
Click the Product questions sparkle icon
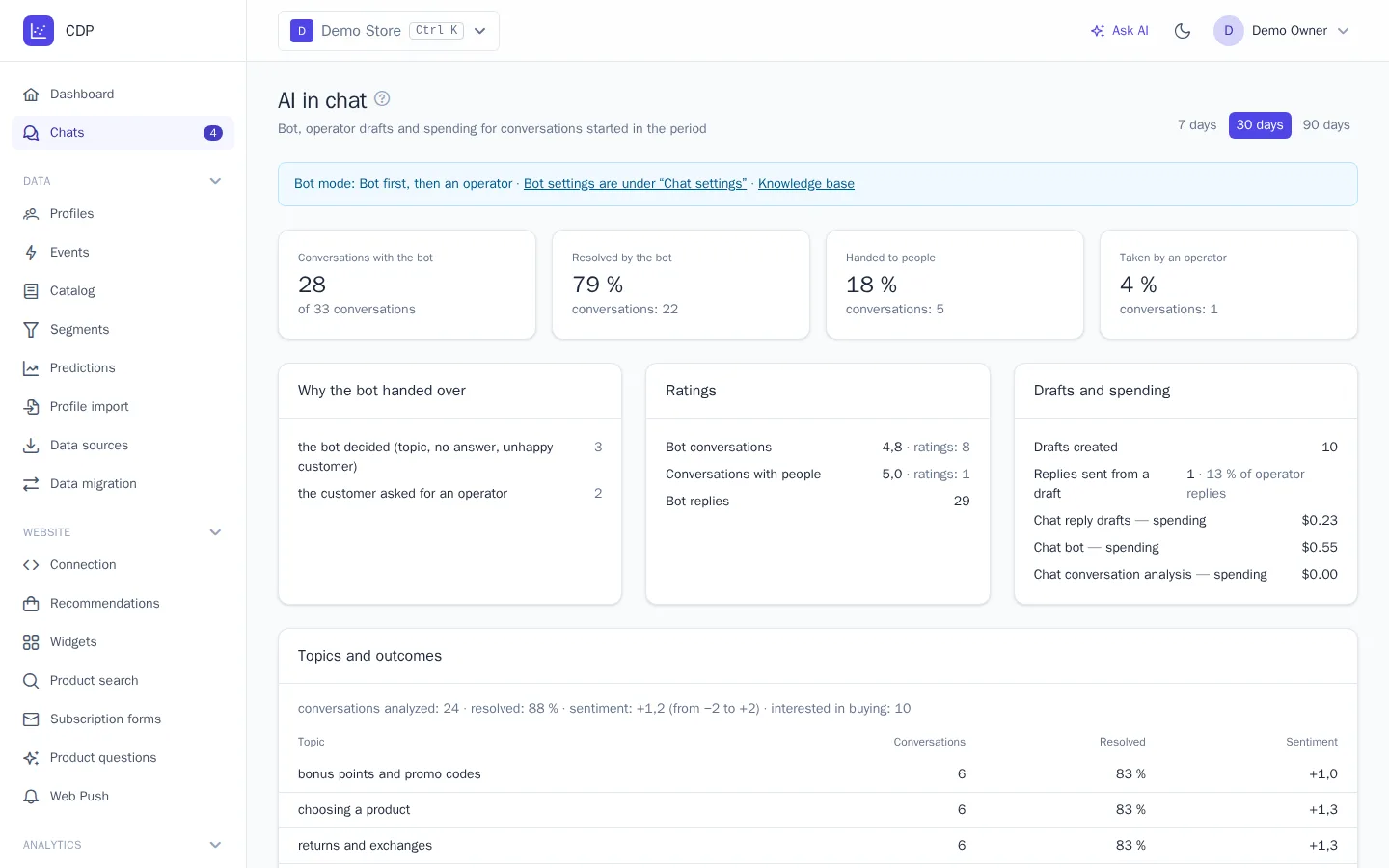(31, 758)
